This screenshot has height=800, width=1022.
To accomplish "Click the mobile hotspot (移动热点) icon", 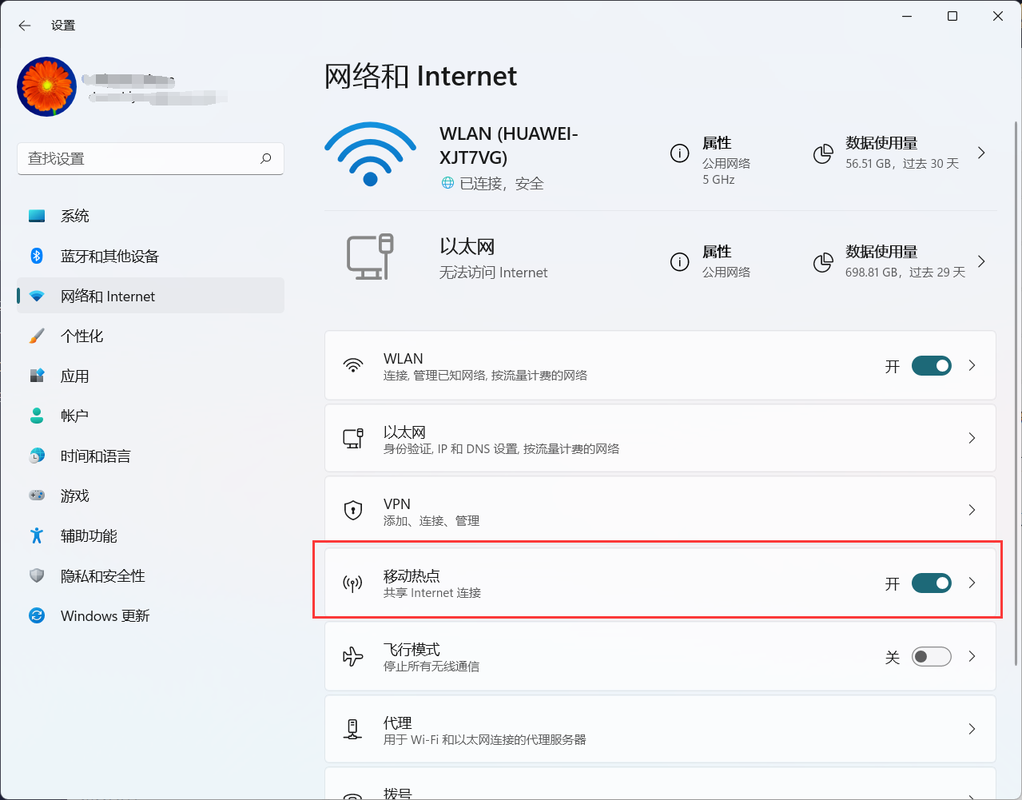I will coord(352,583).
